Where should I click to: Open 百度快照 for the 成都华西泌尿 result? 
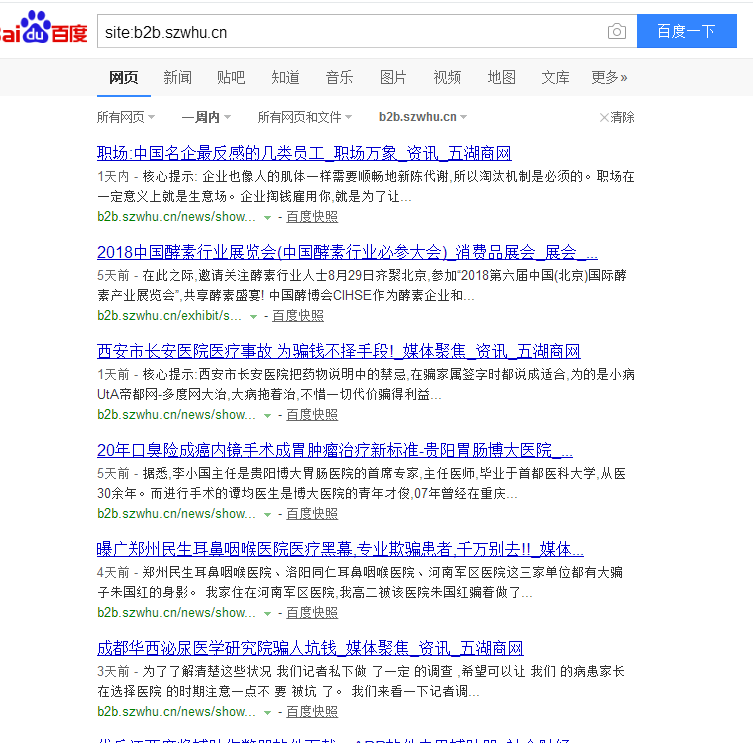[312, 712]
